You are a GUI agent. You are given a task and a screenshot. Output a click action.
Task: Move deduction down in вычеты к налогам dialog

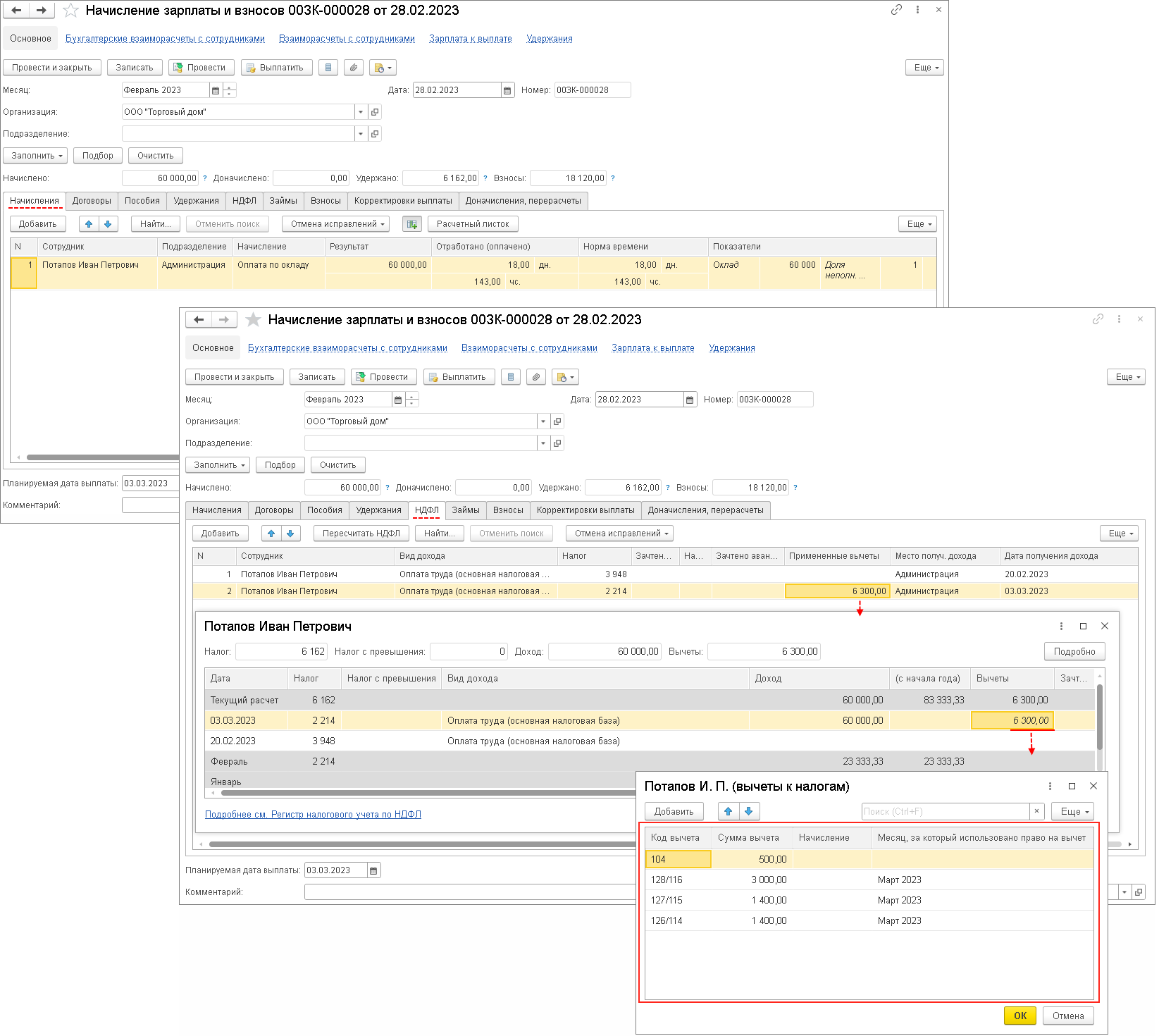749,811
